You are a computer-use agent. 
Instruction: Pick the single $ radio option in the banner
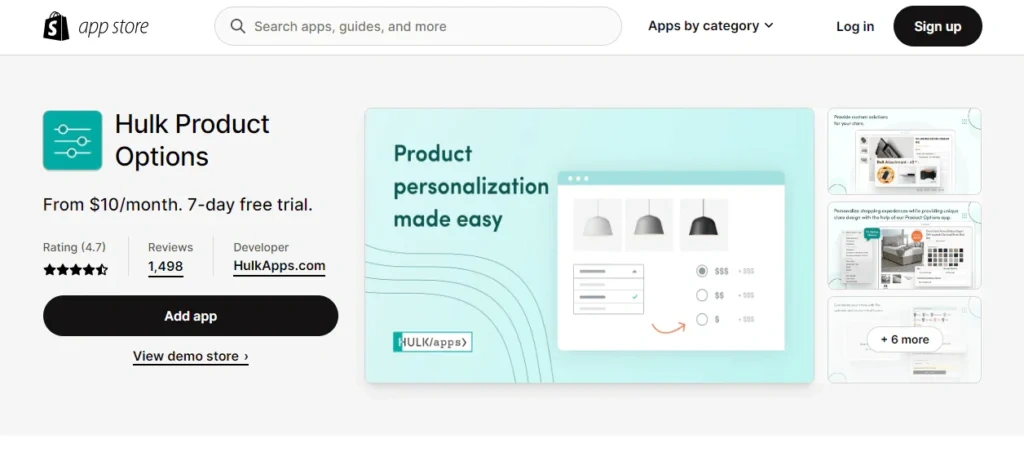[x=702, y=319]
